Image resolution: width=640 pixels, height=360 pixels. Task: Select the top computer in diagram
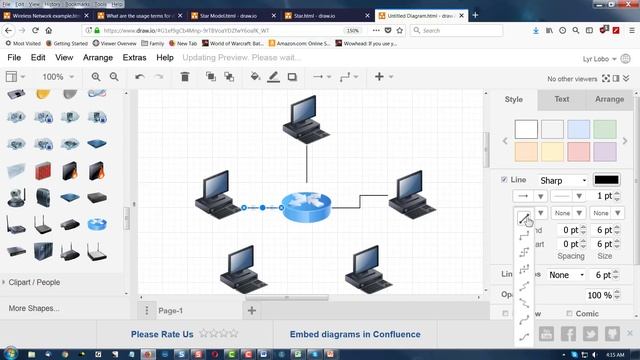click(306, 119)
